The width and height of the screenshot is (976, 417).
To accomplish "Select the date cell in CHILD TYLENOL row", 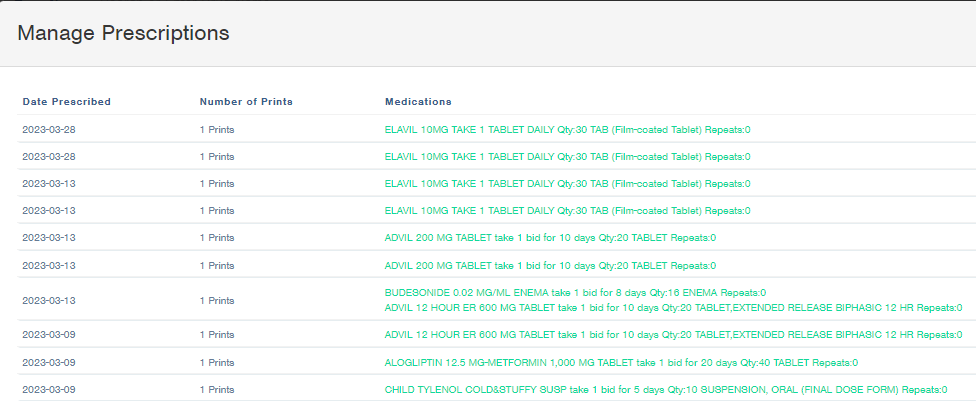I will 49,389.
